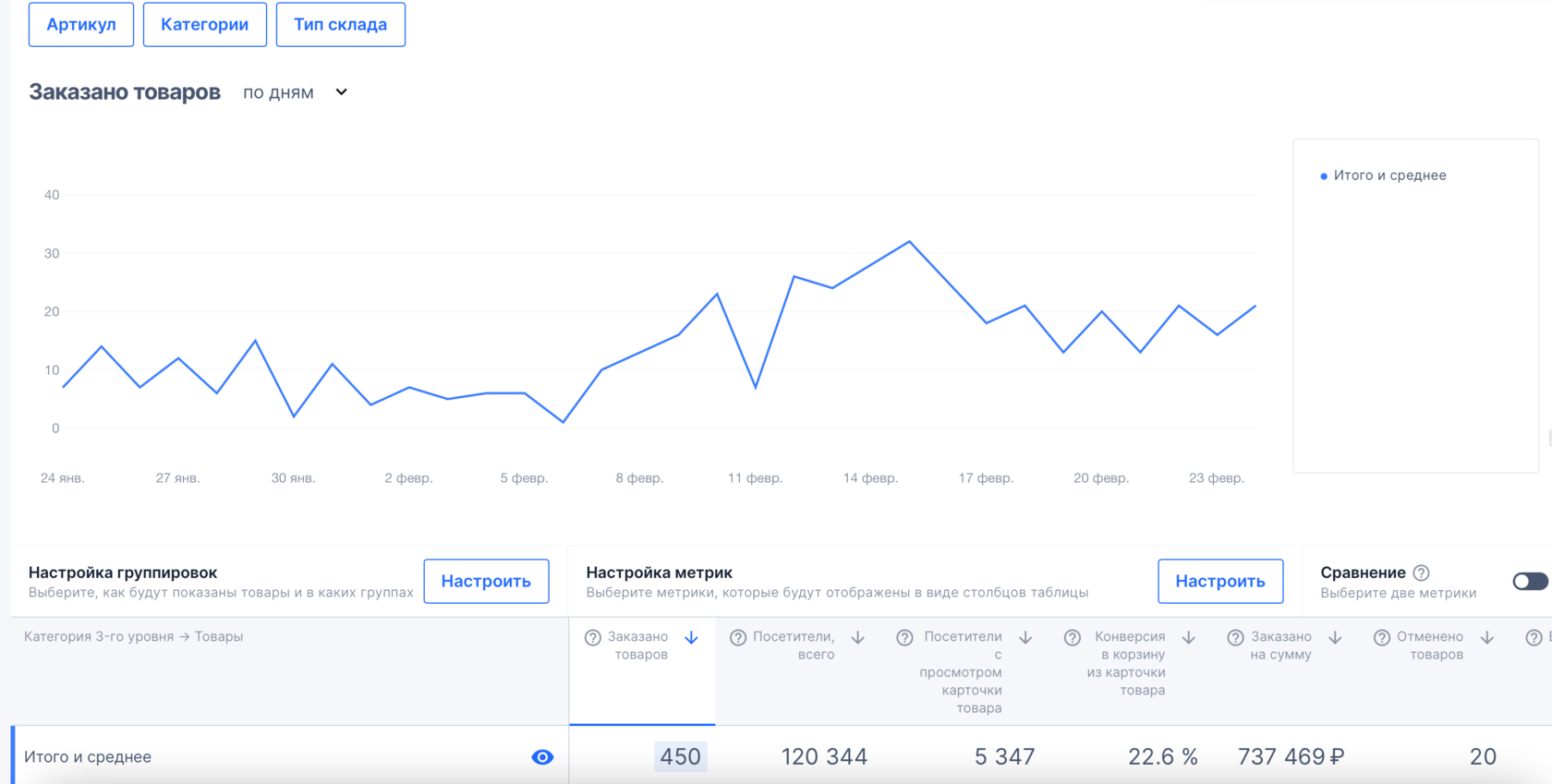This screenshot has width=1552, height=784.
Task: Open the по дням period dropdown
Action: click(x=295, y=92)
